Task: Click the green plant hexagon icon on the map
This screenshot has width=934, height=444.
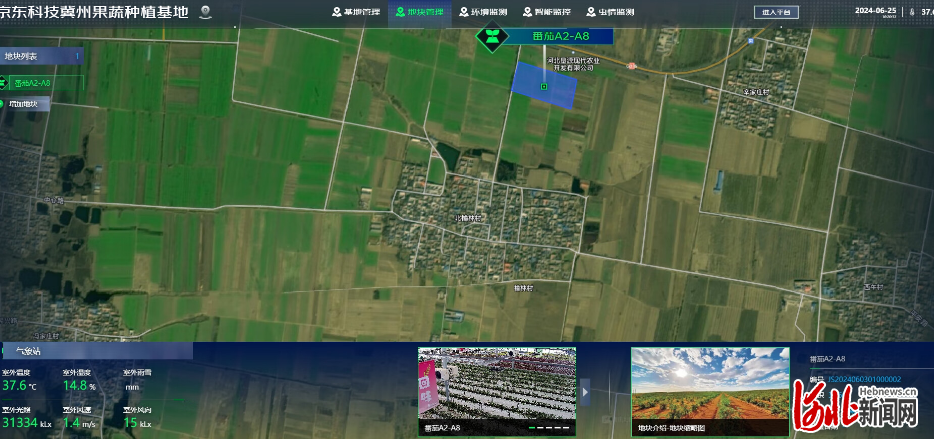Action: click(x=492, y=38)
